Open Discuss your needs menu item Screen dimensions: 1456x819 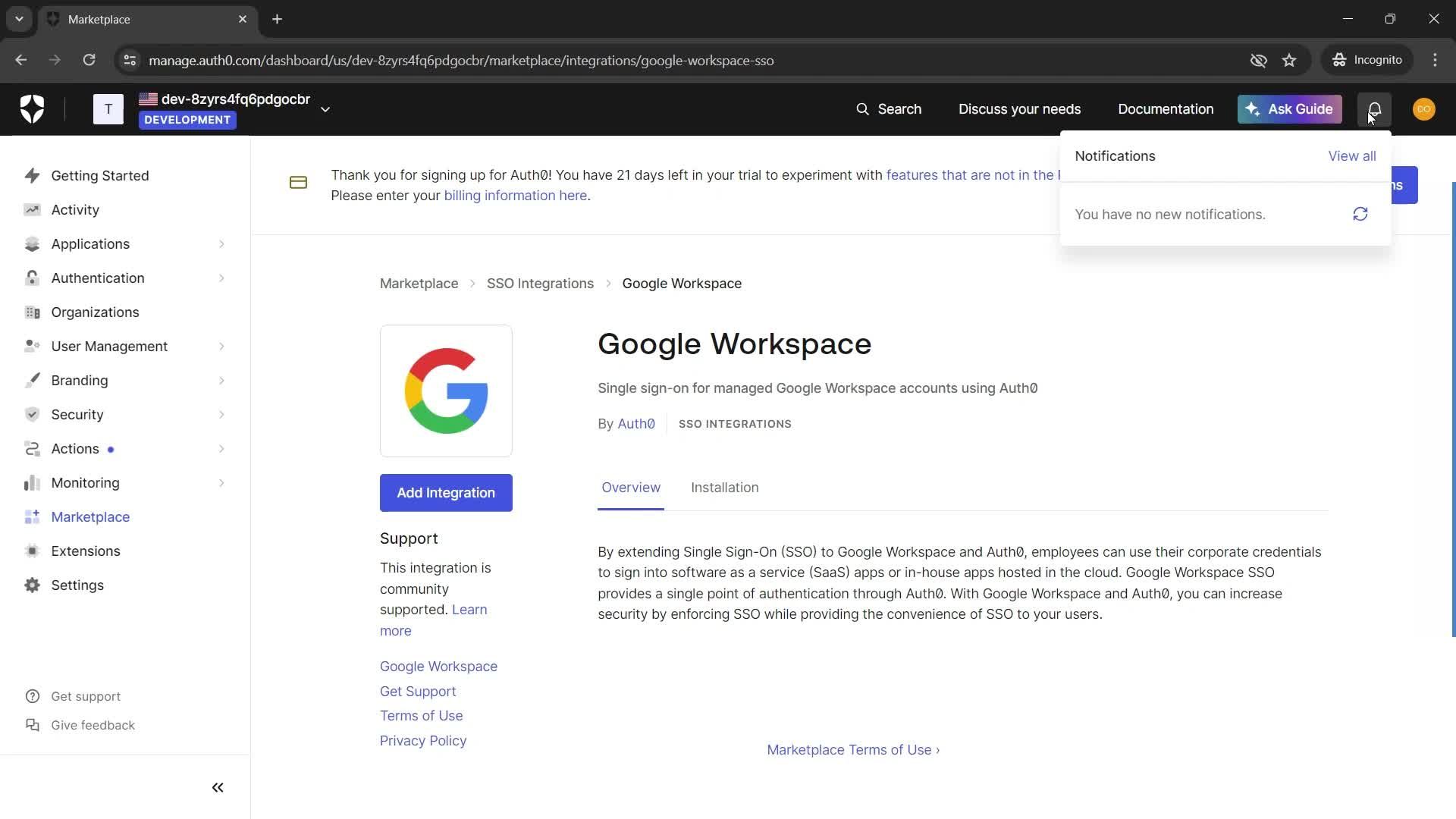click(x=1019, y=109)
